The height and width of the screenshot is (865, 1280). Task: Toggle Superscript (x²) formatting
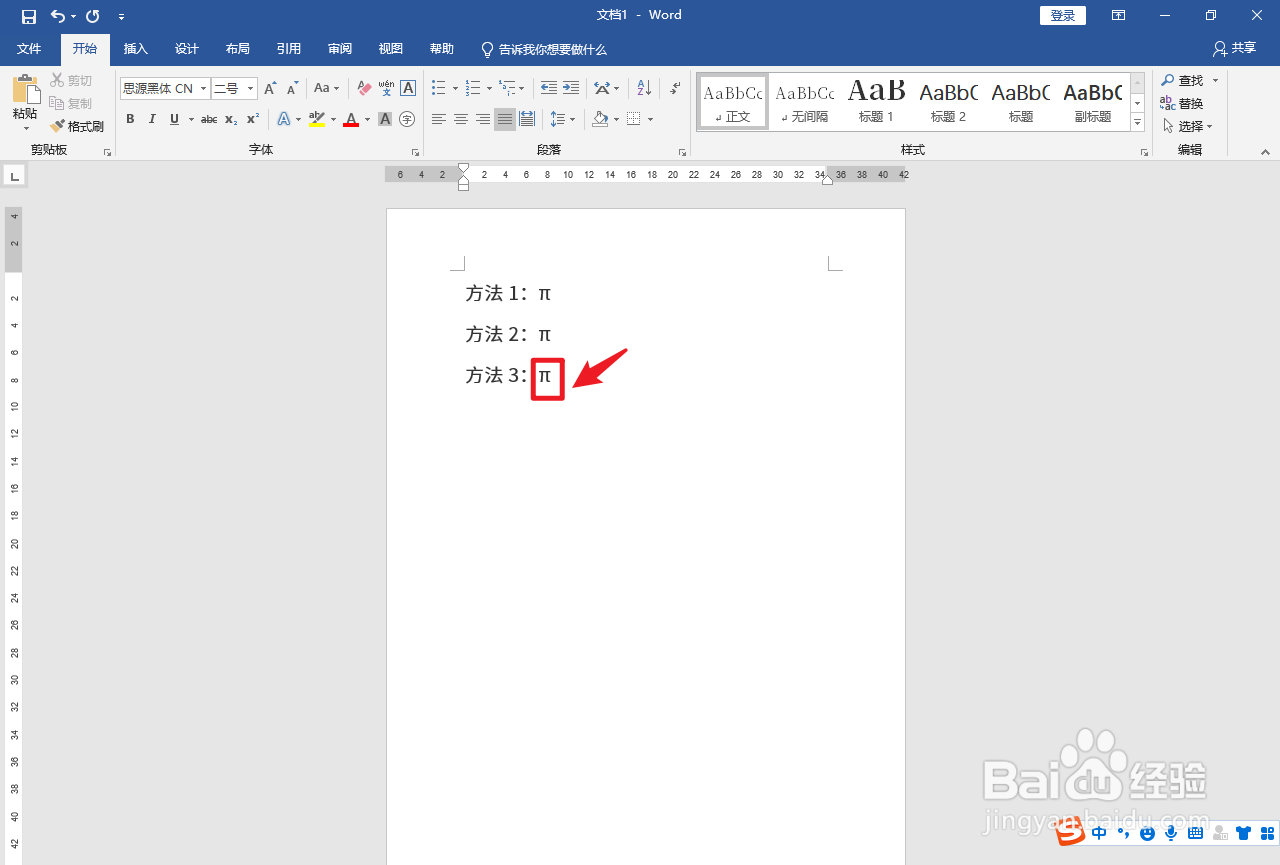[x=253, y=119]
